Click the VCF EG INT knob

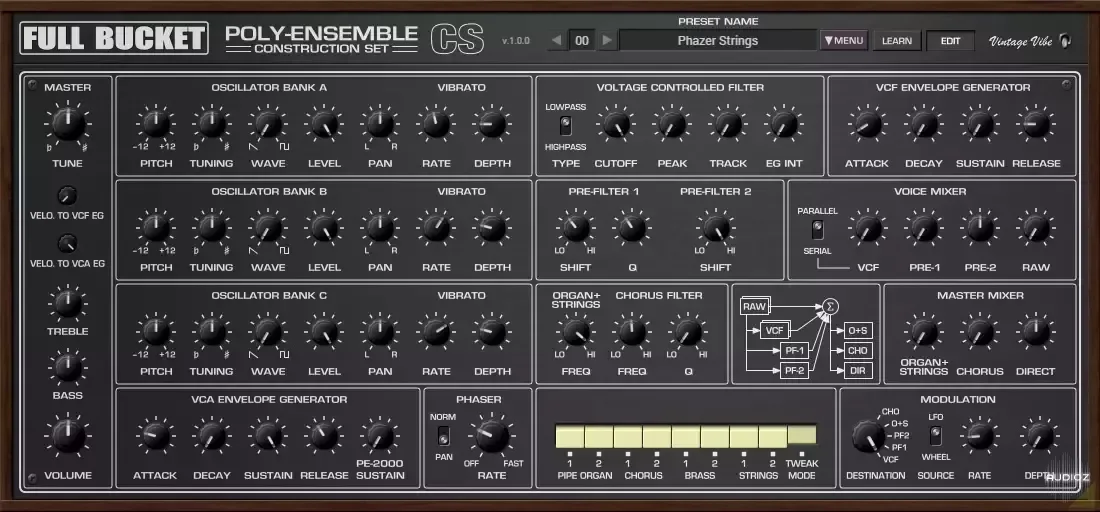[784, 124]
